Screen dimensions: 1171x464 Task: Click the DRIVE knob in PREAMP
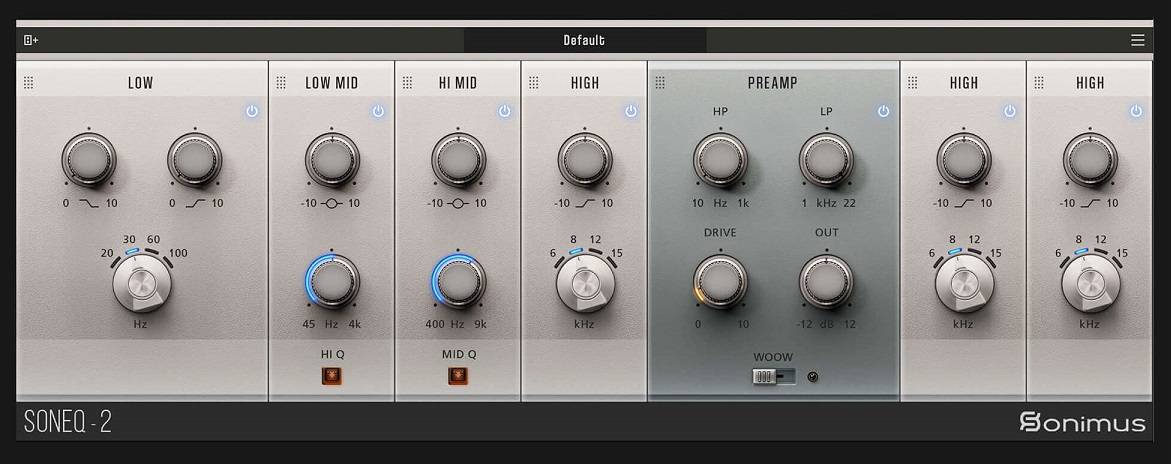click(720, 281)
